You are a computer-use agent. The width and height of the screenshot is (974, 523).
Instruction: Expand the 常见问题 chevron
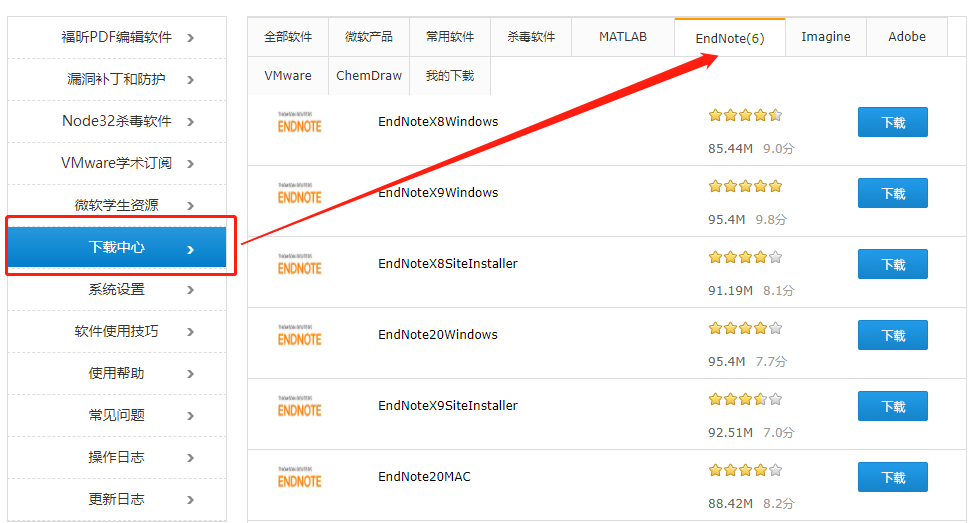click(x=191, y=416)
